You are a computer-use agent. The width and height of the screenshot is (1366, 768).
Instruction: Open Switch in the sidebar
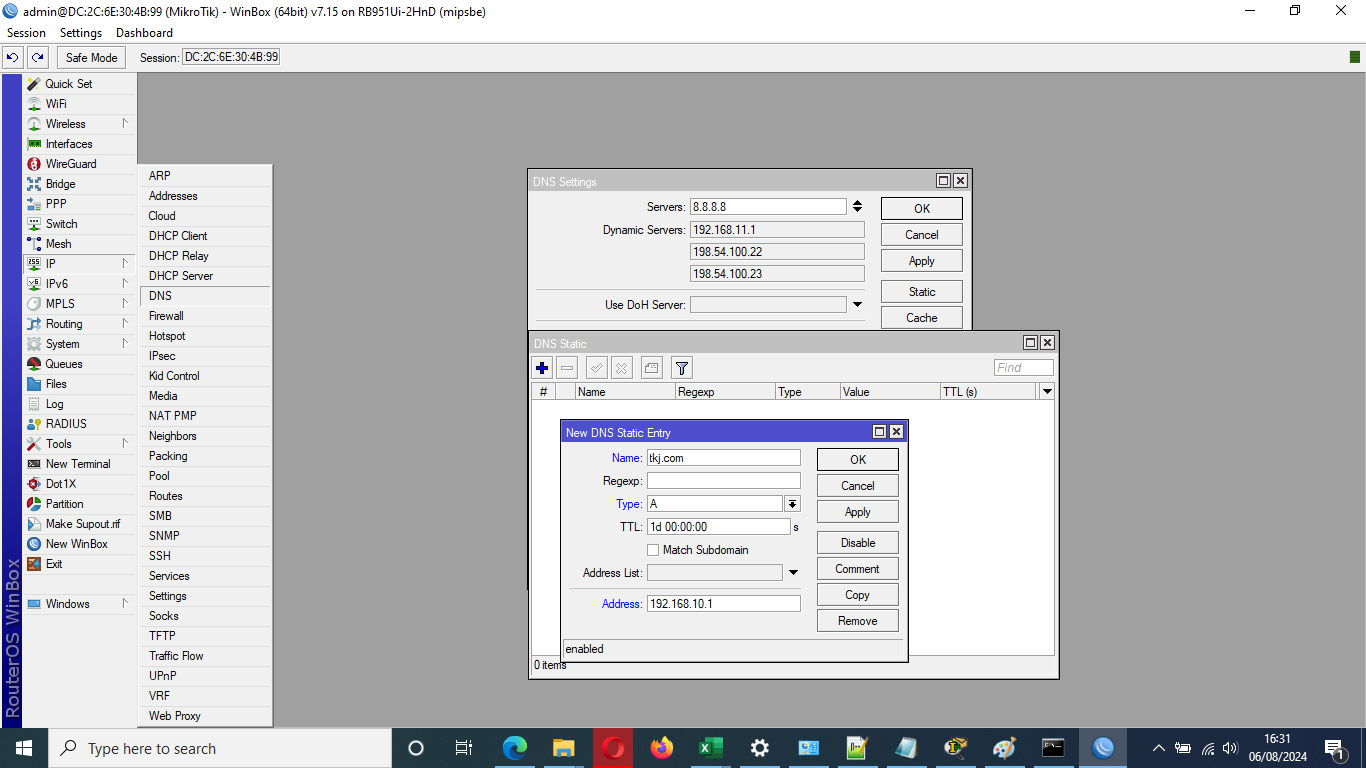click(79, 224)
